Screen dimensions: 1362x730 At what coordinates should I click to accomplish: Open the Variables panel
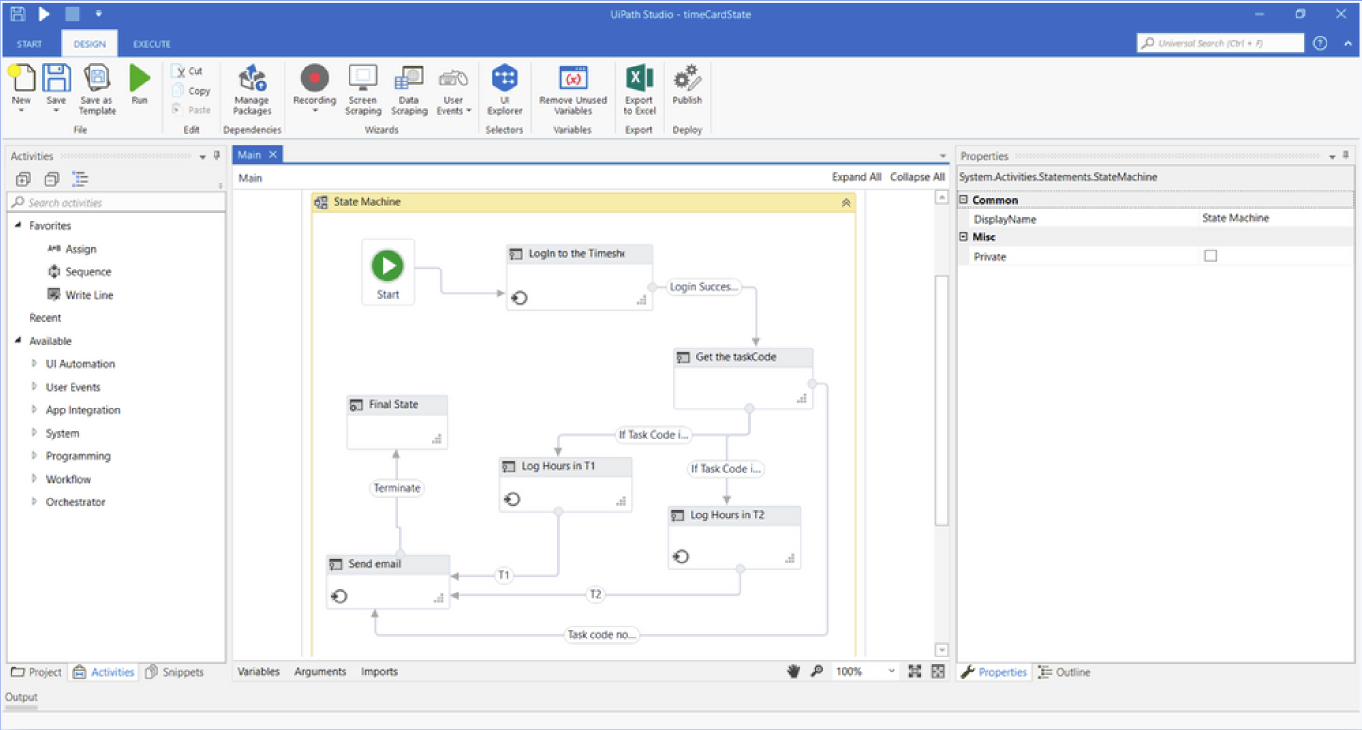(x=259, y=672)
